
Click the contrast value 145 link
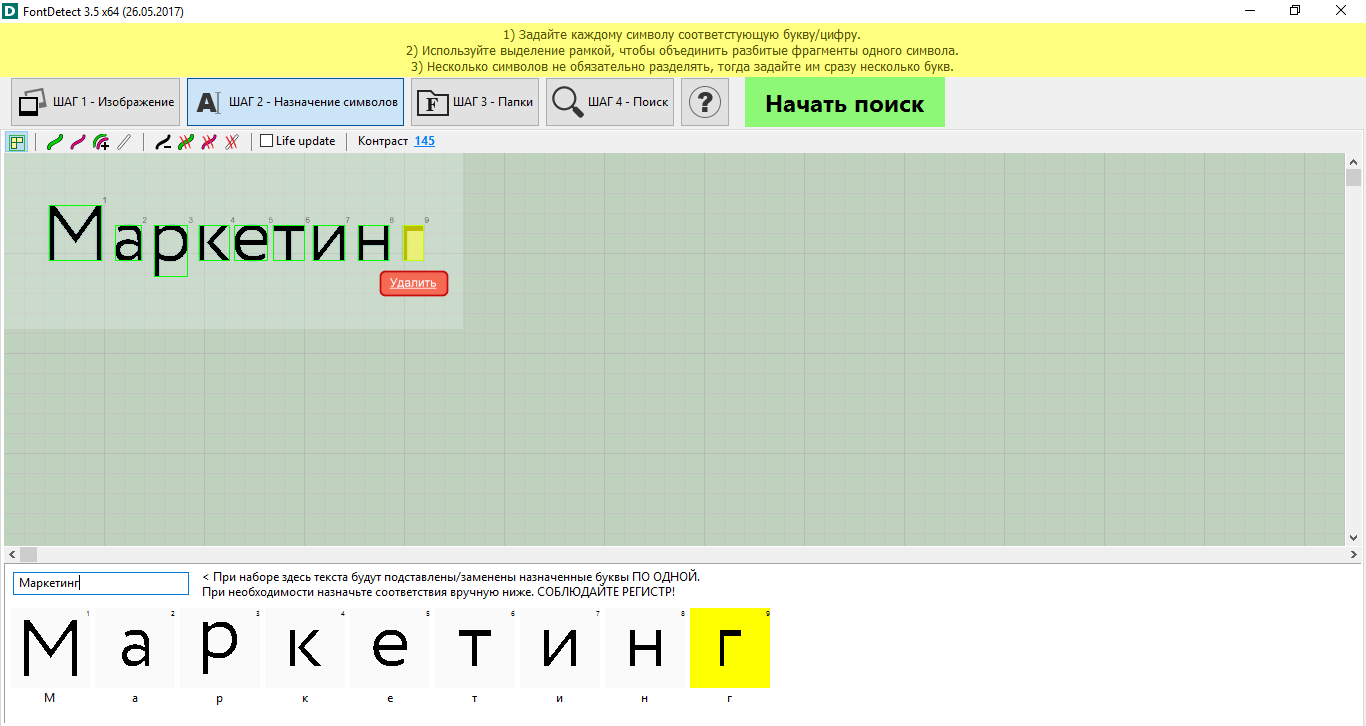coord(424,141)
